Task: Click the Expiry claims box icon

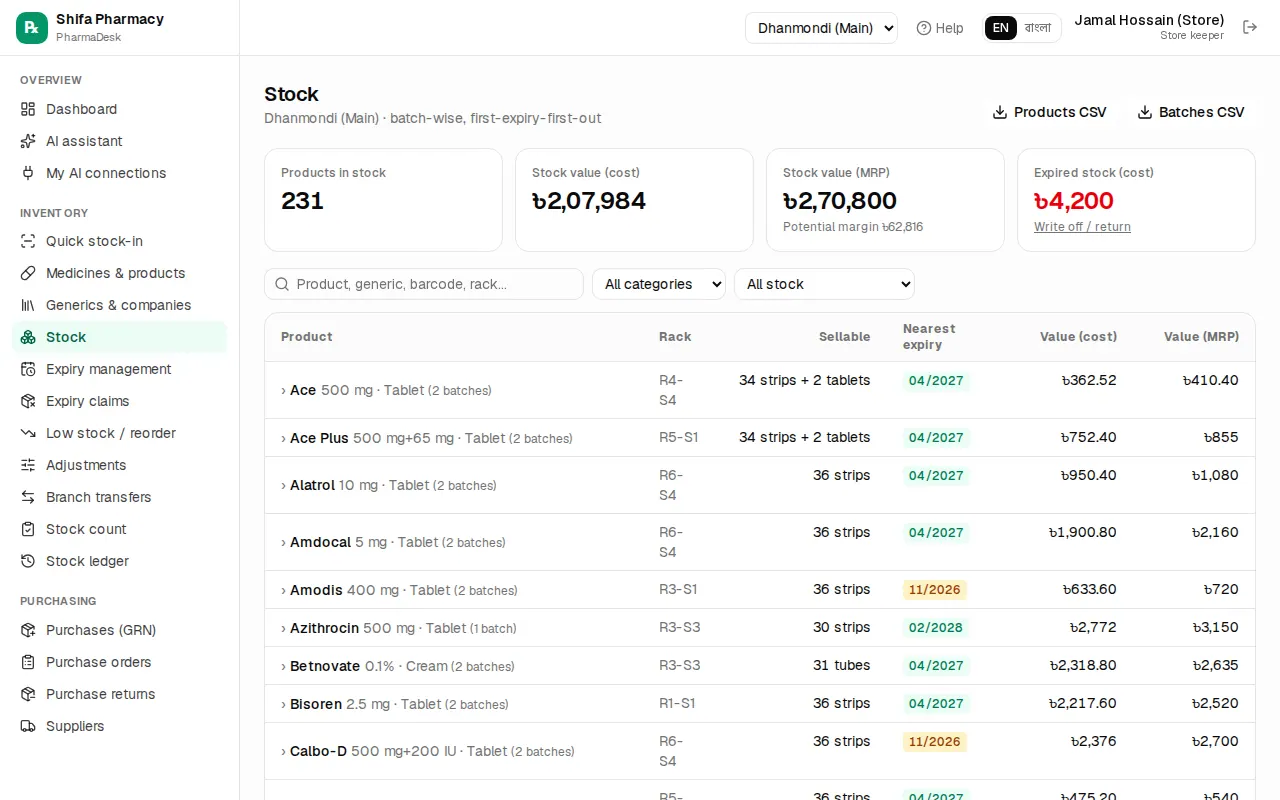Action: (28, 401)
